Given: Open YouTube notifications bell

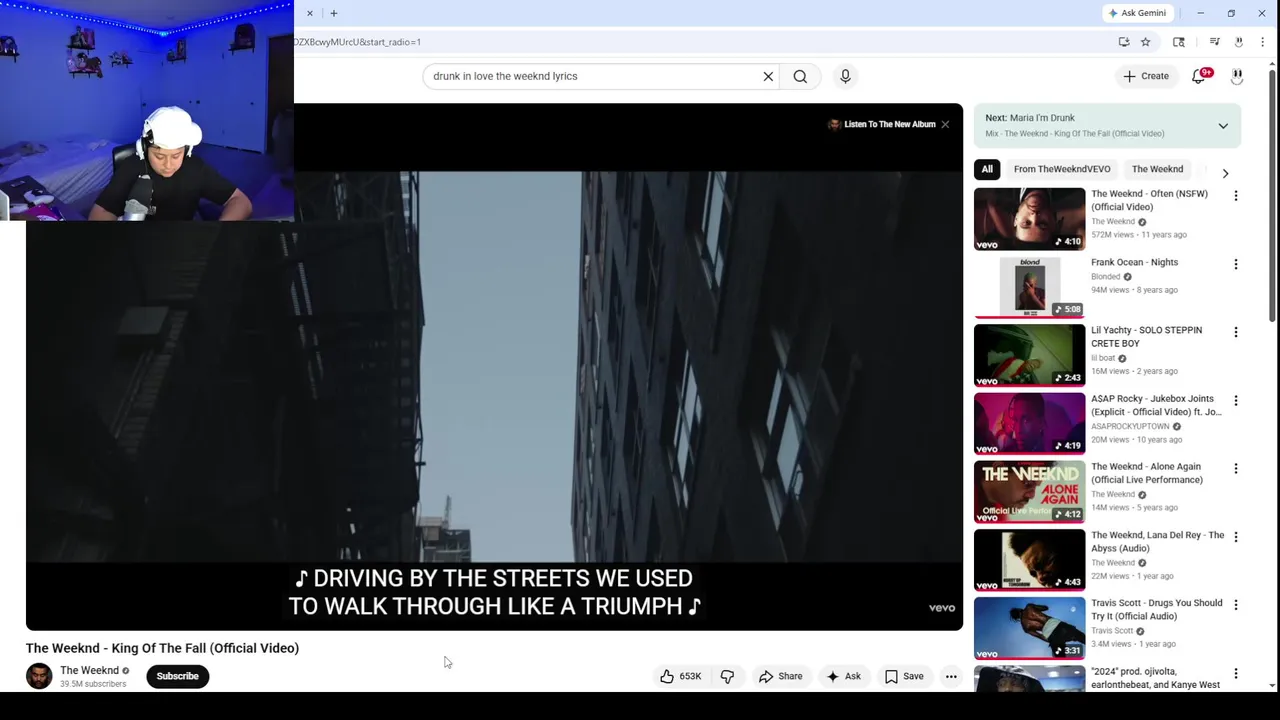Looking at the screenshot, I should pos(1199,76).
